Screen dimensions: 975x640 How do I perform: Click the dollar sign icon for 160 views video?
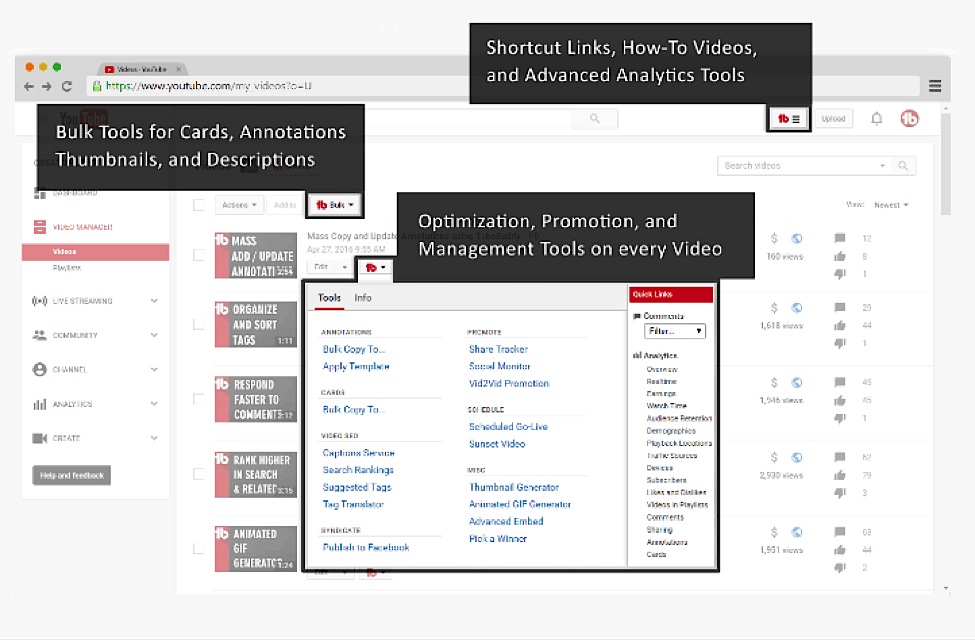tap(774, 238)
